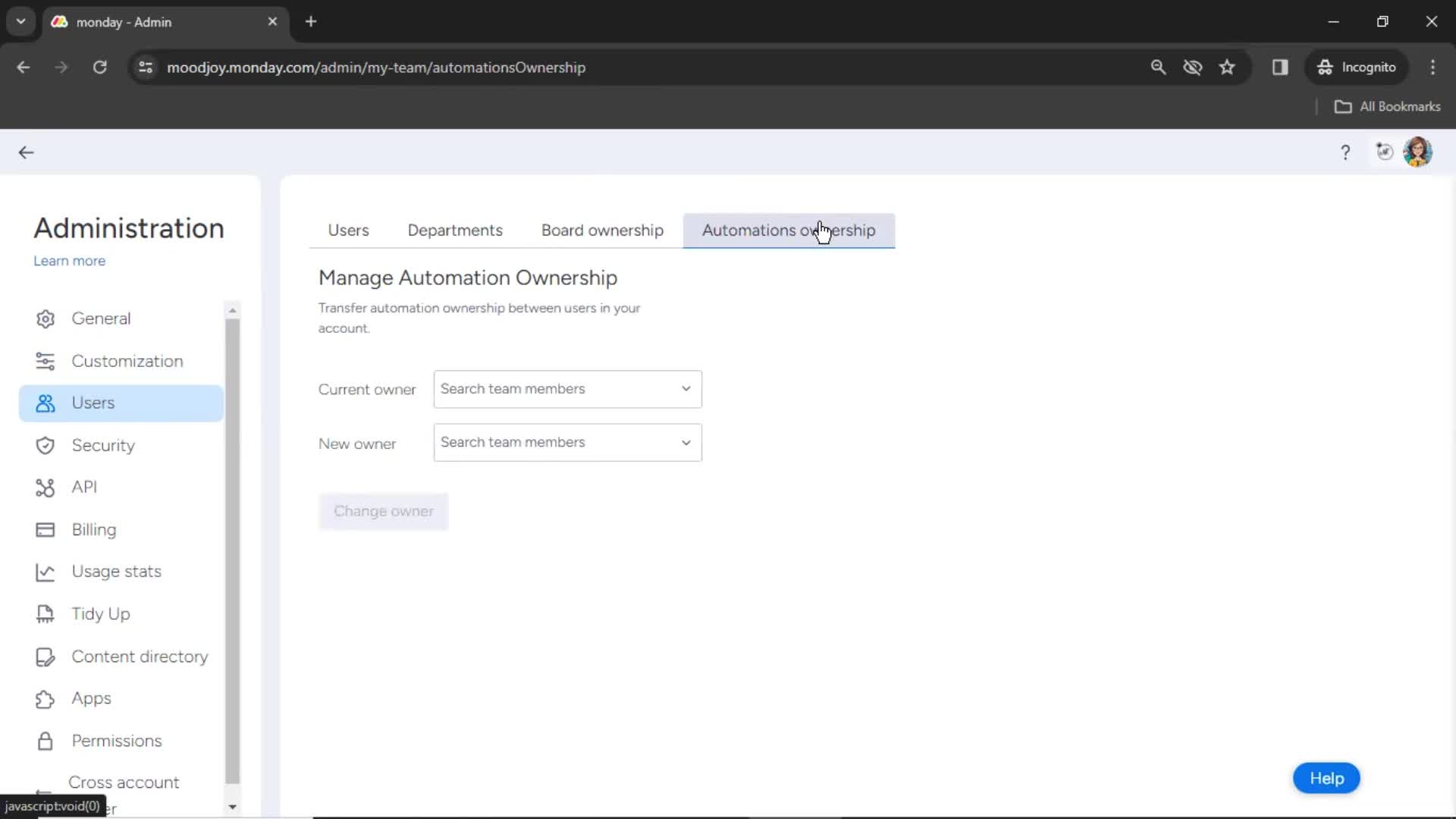This screenshot has height=819, width=1456.
Task: Open Billing settings
Action: [94, 529]
